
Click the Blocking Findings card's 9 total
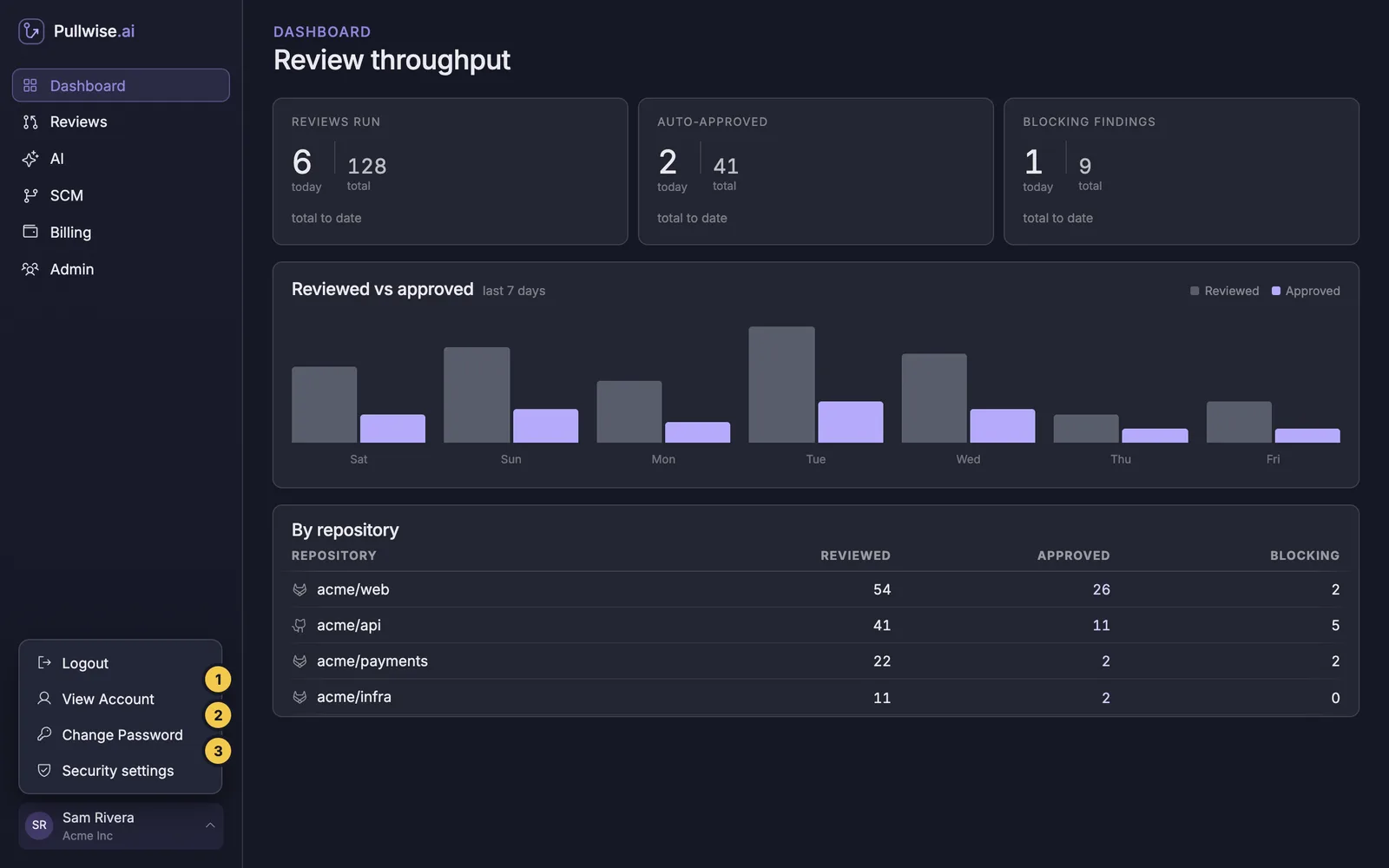(1085, 166)
